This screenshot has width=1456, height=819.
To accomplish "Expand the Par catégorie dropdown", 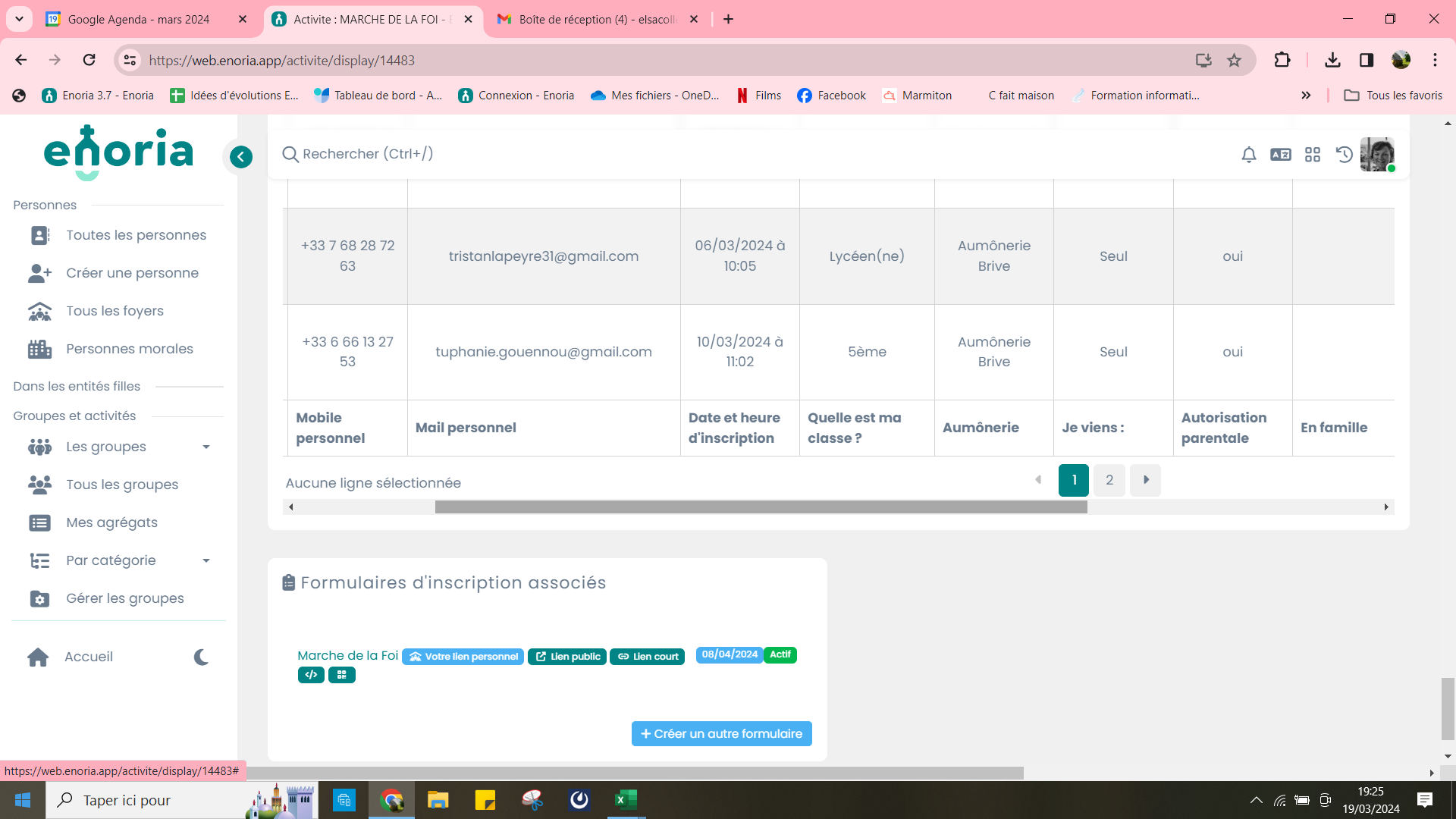I will click(x=206, y=561).
